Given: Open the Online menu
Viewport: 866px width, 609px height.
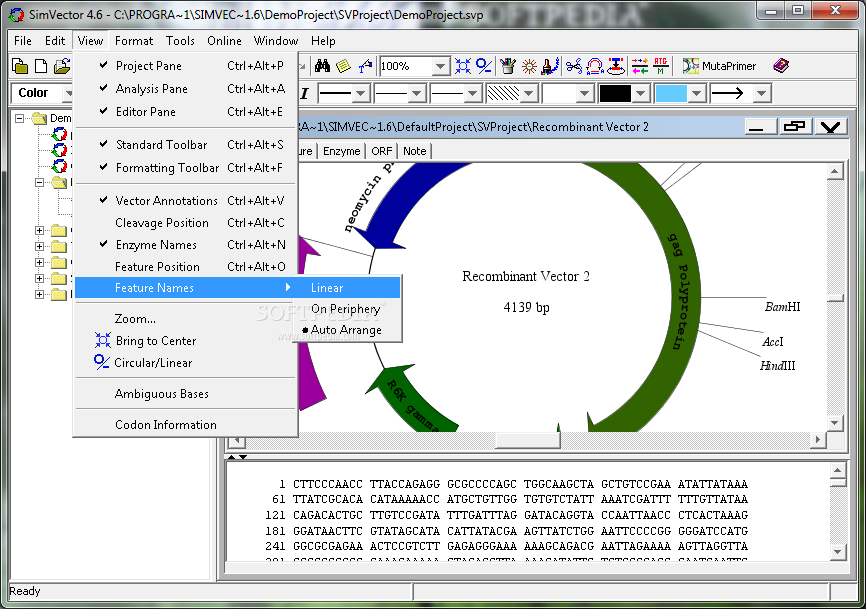Looking at the screenshot, I should point(224,41).
